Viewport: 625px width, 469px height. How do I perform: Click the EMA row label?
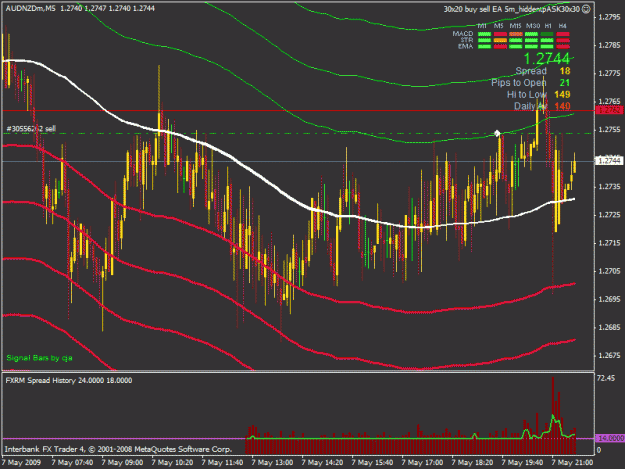point(466,46)
